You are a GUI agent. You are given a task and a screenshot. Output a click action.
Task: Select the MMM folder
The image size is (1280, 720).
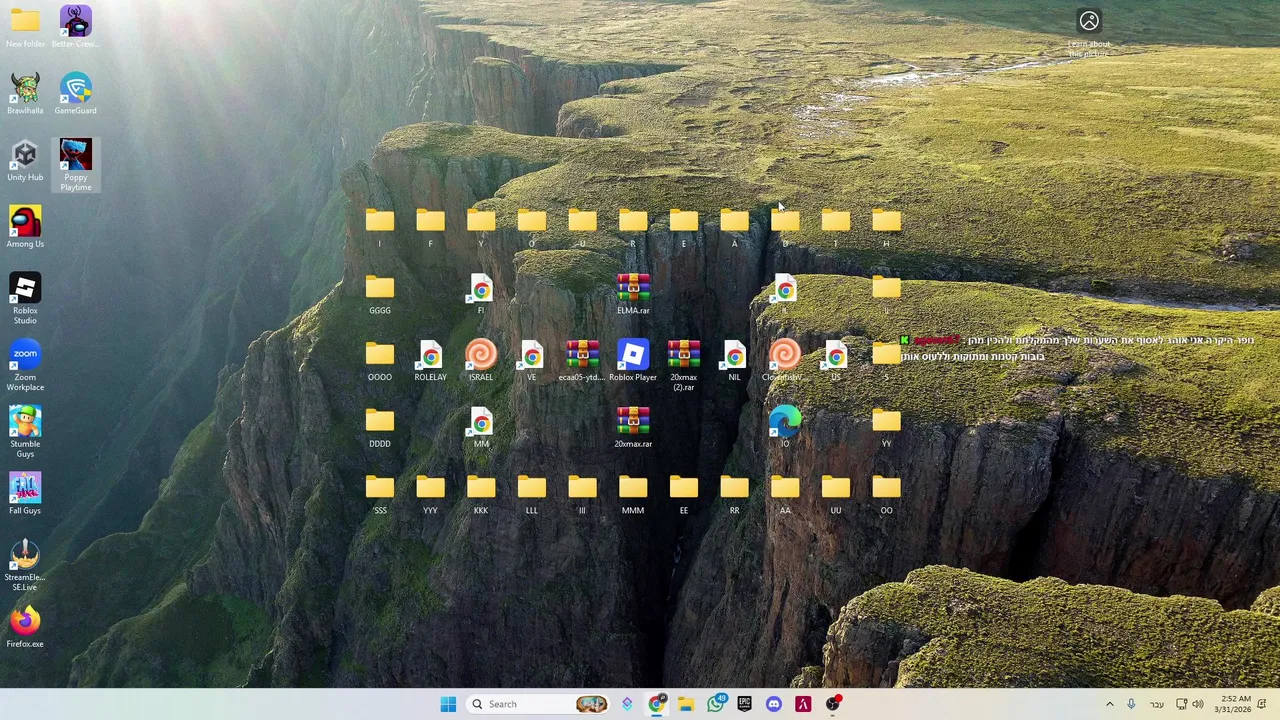click(633, 494)
